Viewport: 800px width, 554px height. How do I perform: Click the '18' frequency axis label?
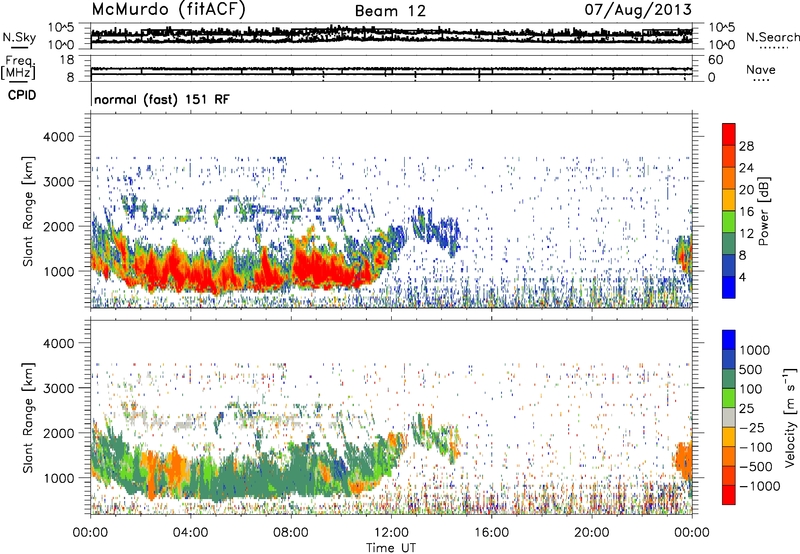67,60
